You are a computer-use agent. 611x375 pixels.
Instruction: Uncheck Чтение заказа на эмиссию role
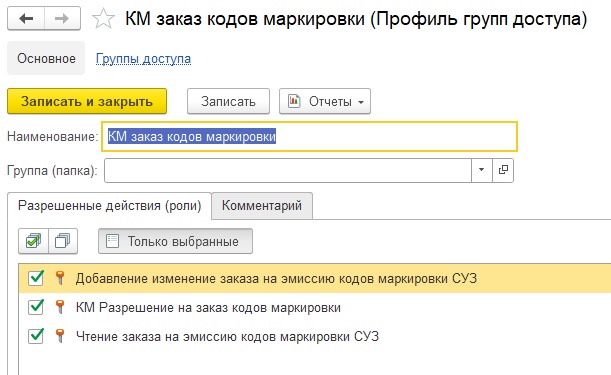coord(36,336)
